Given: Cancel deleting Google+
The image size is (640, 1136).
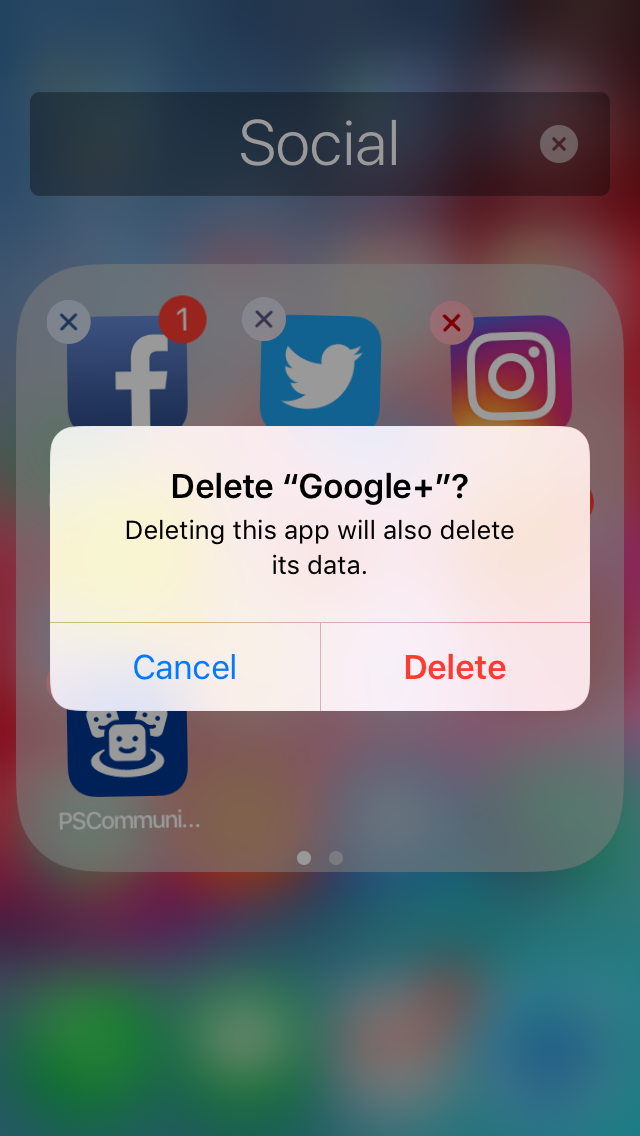Looking at the screenshot, I should [x=185, y=667].
